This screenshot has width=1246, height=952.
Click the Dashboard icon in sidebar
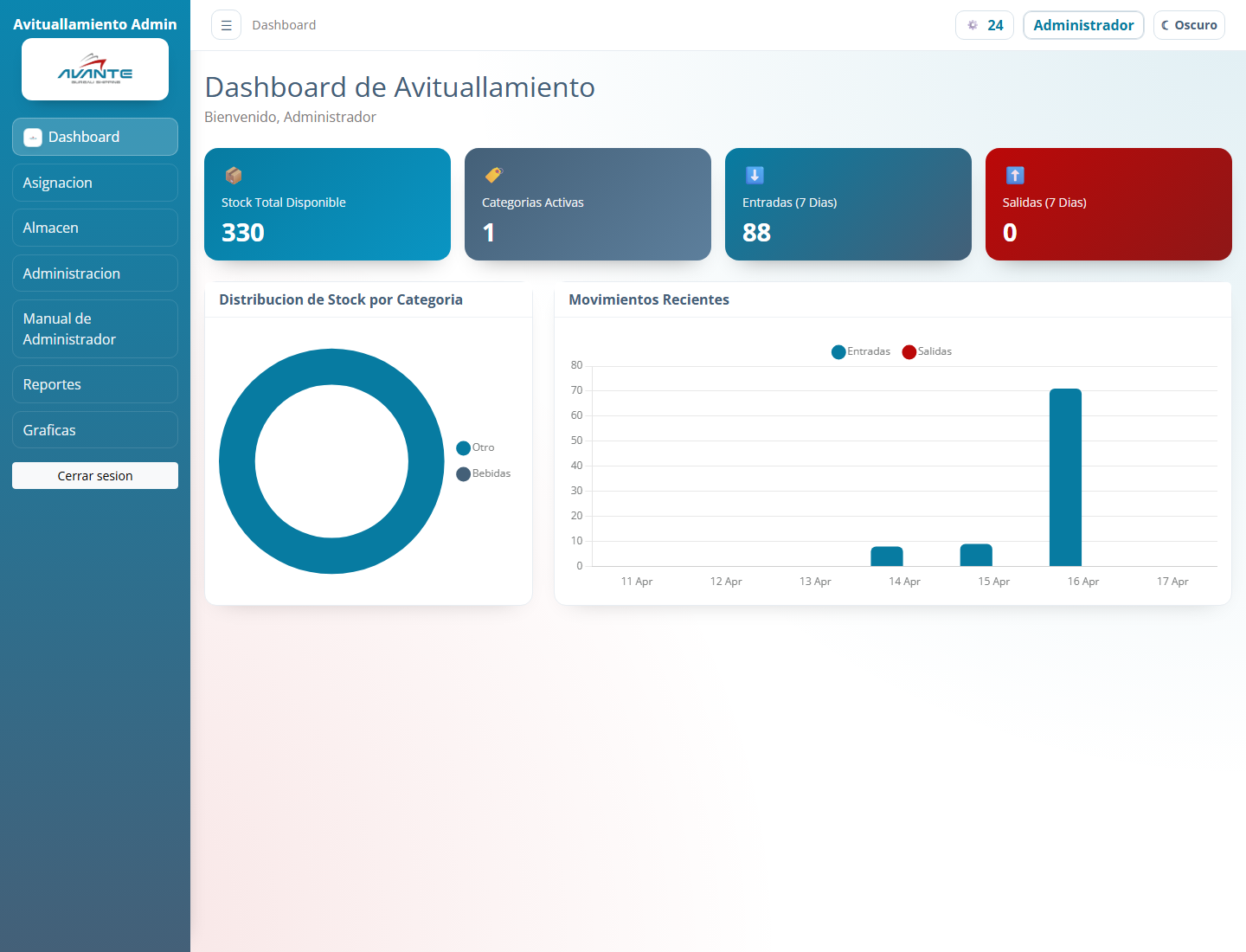point(33,137)
